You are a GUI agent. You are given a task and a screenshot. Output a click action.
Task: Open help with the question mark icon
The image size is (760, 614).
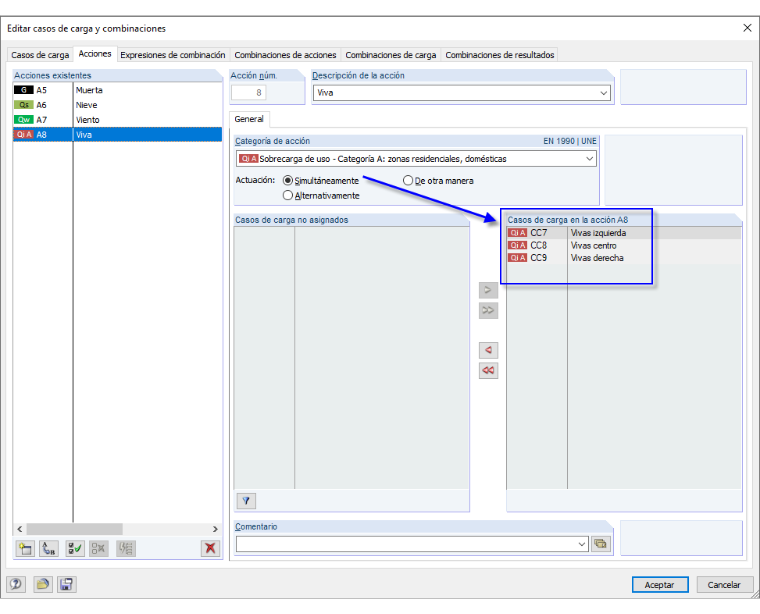click(16, 584)
